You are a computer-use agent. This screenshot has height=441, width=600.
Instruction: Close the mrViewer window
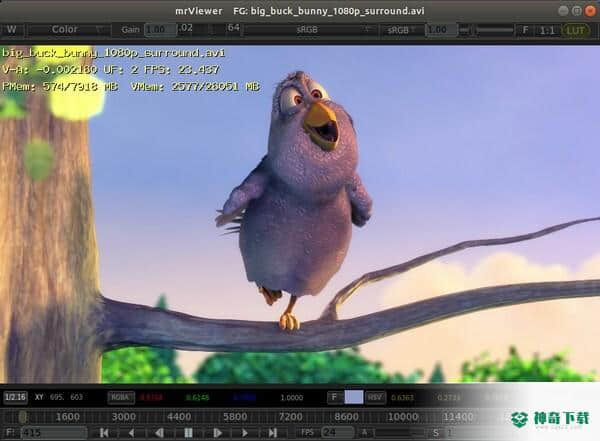[590, 11]
